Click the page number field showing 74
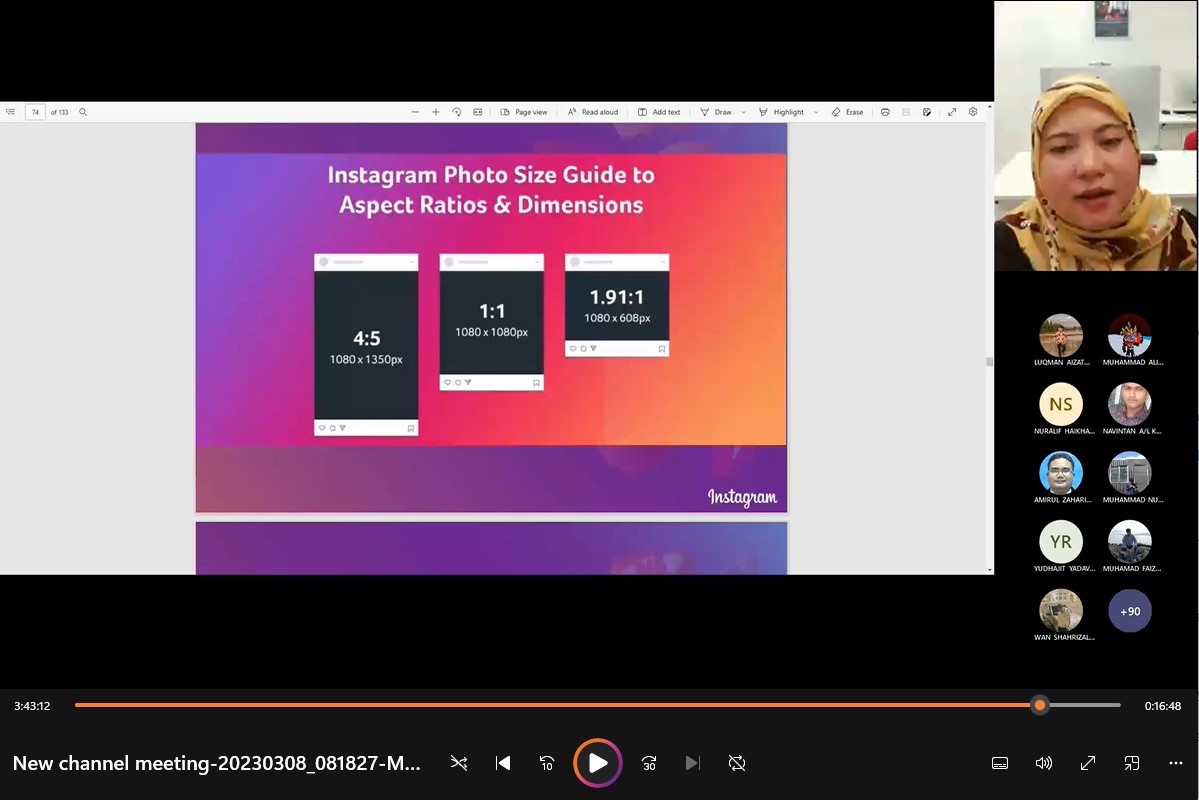 35,112
